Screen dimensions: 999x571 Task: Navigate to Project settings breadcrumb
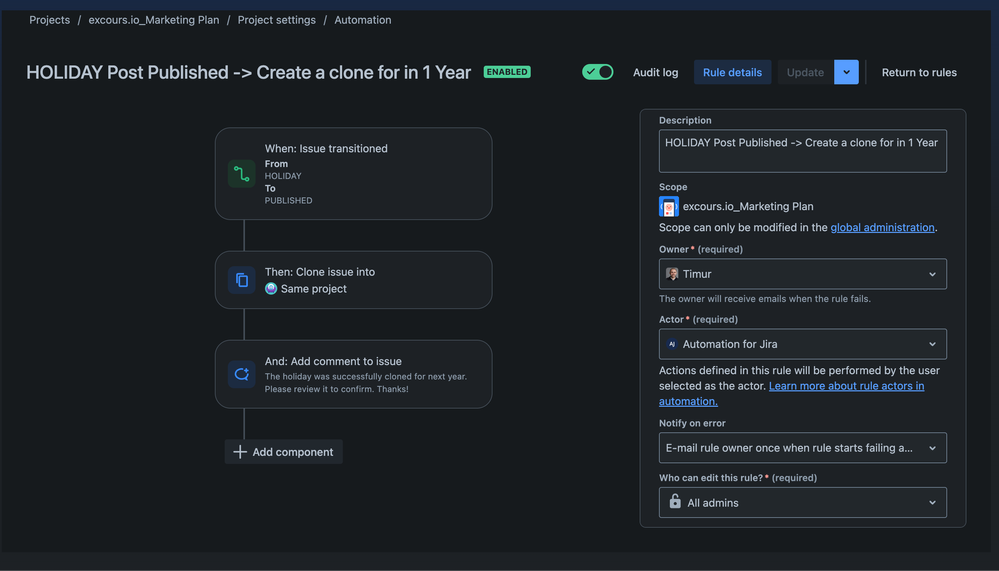click(277, 20)
